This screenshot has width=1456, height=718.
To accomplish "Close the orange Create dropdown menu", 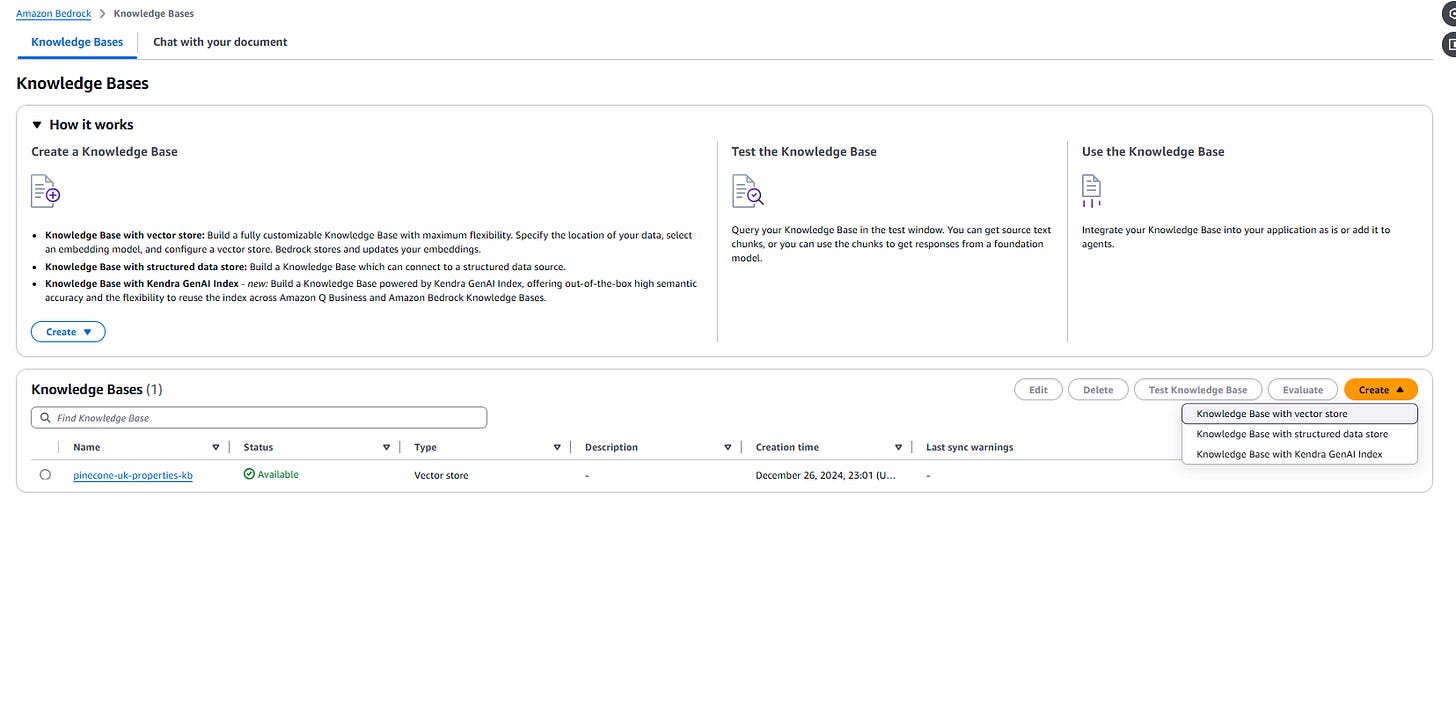I will (1381, 389).
